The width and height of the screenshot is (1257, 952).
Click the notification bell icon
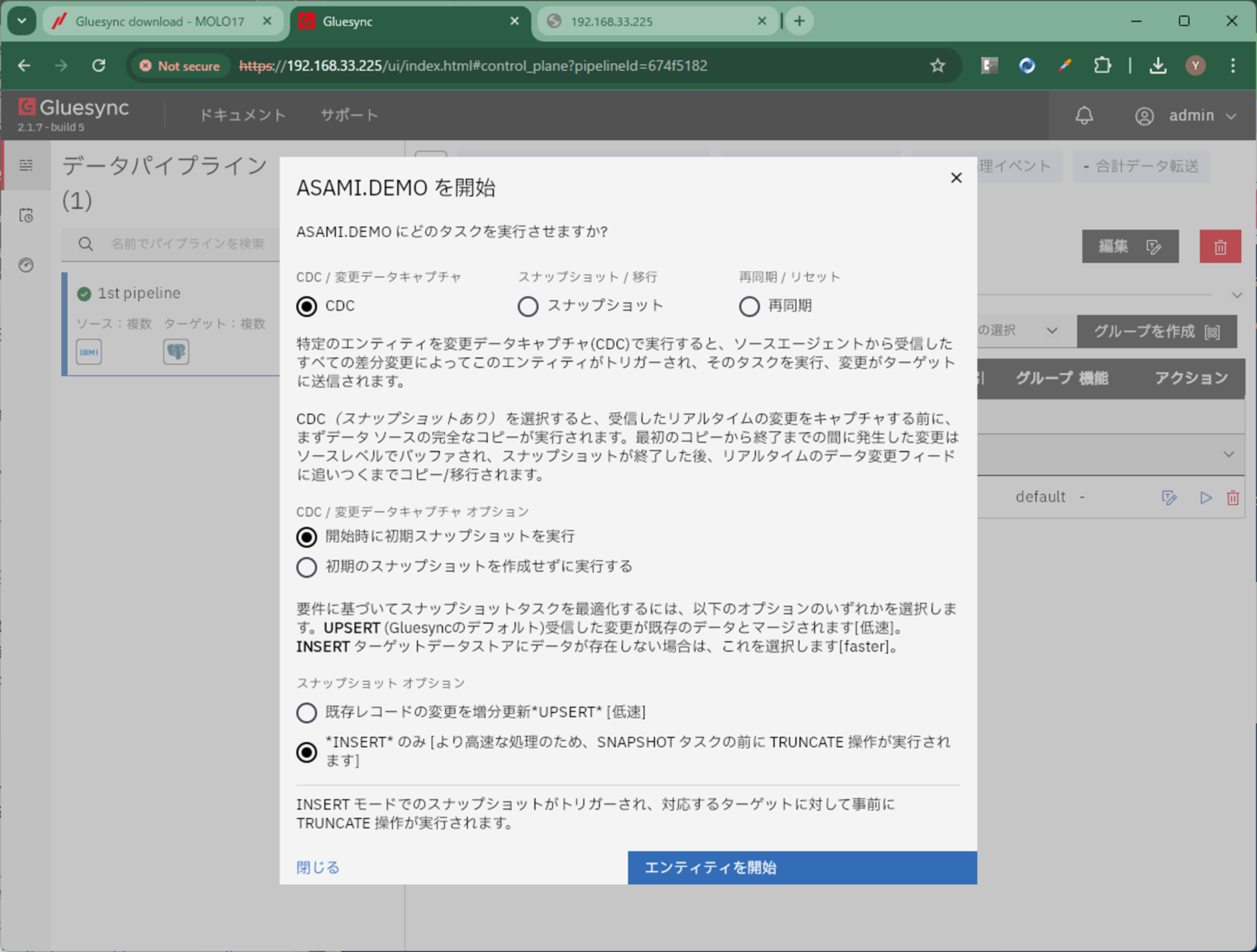click(1084, 116)
